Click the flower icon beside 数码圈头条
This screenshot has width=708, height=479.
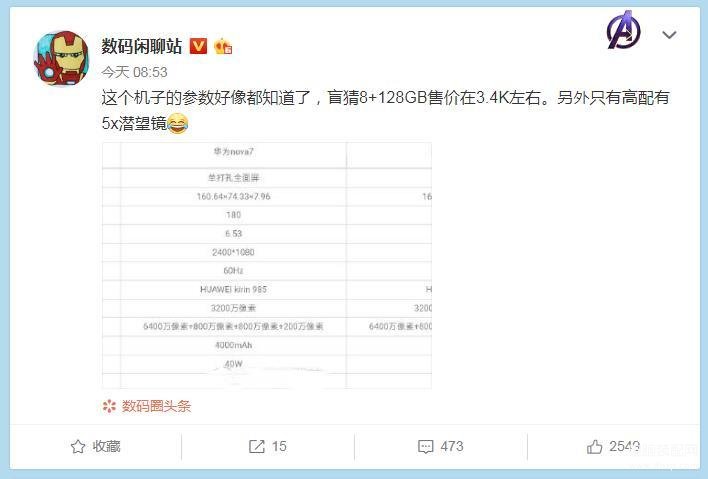[109, 406]
